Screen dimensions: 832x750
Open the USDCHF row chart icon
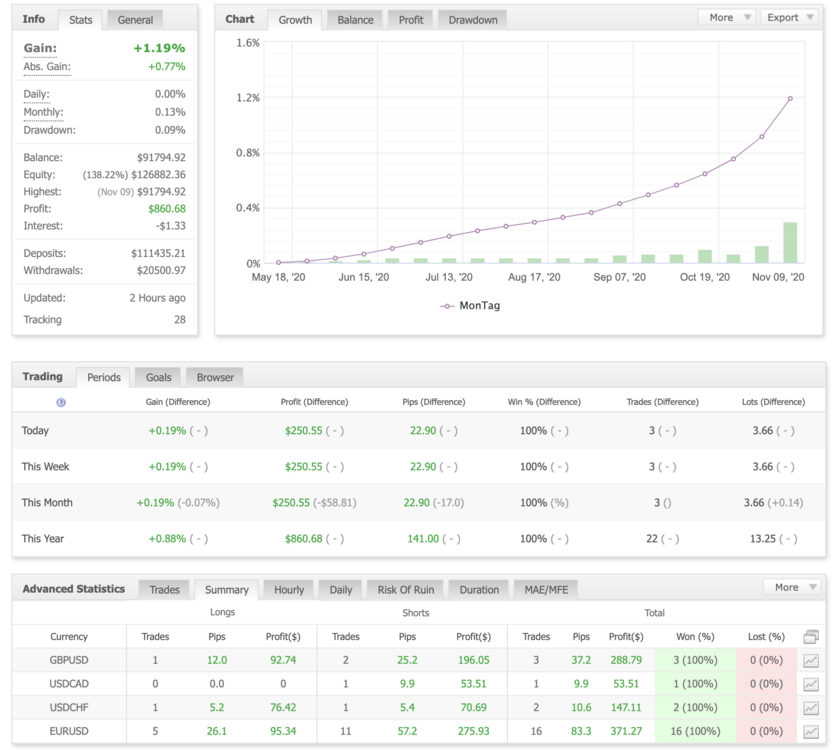810,708
